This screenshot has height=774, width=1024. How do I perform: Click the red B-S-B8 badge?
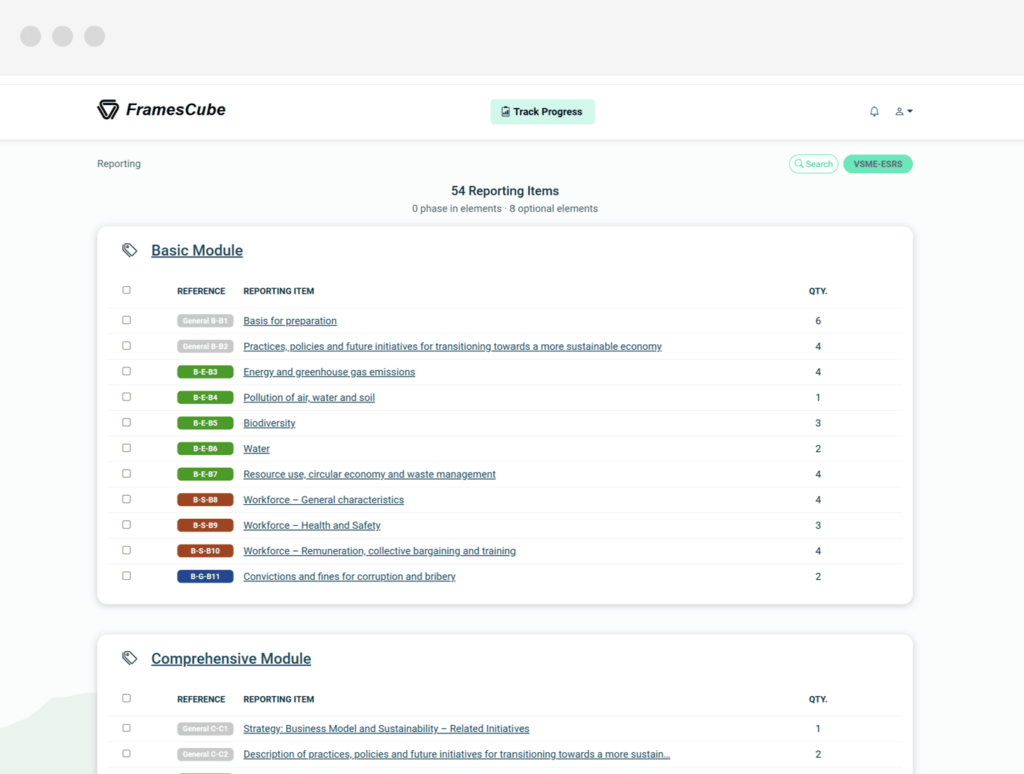pos(205,500)
